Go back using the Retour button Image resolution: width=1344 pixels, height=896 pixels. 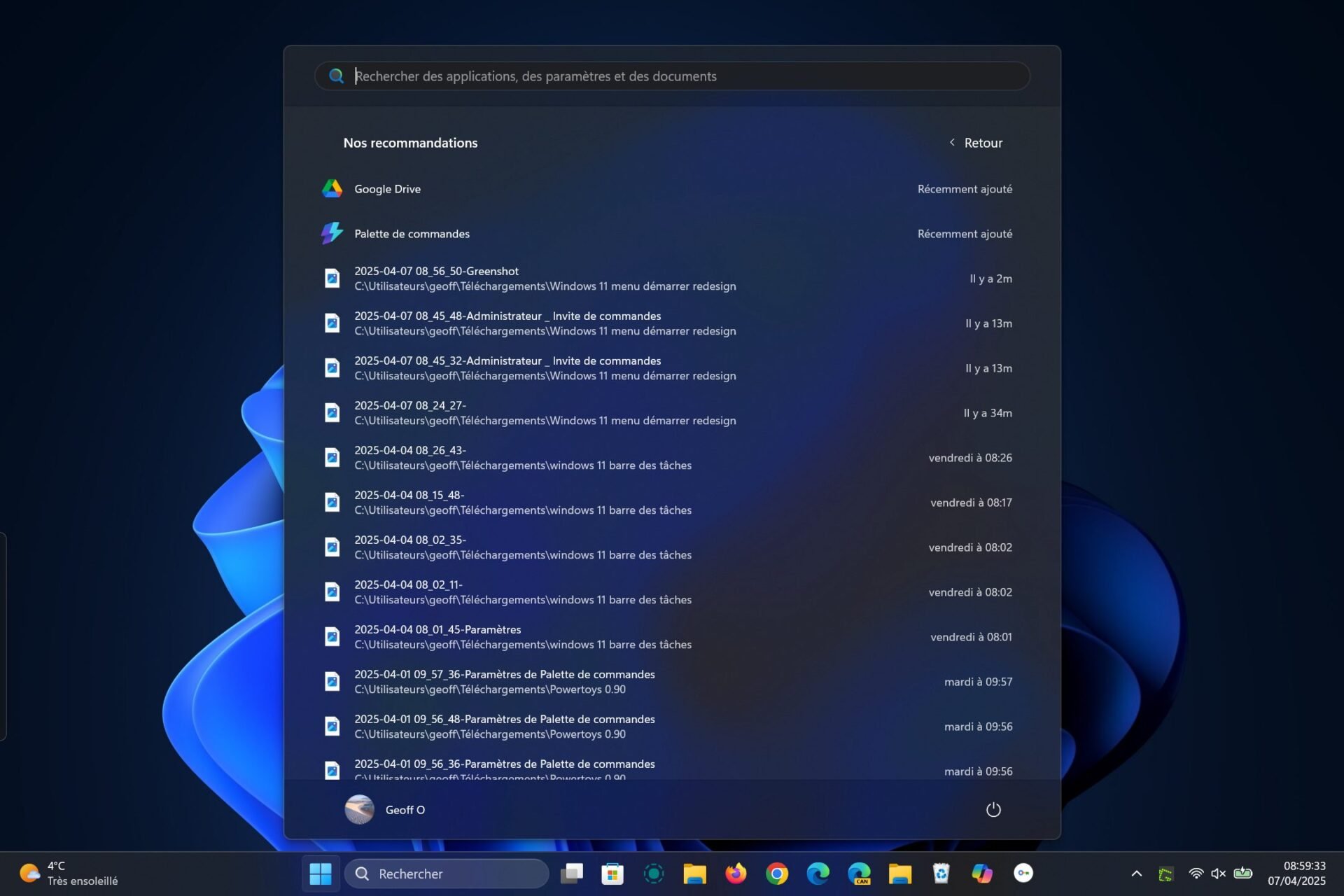[976, 143]
